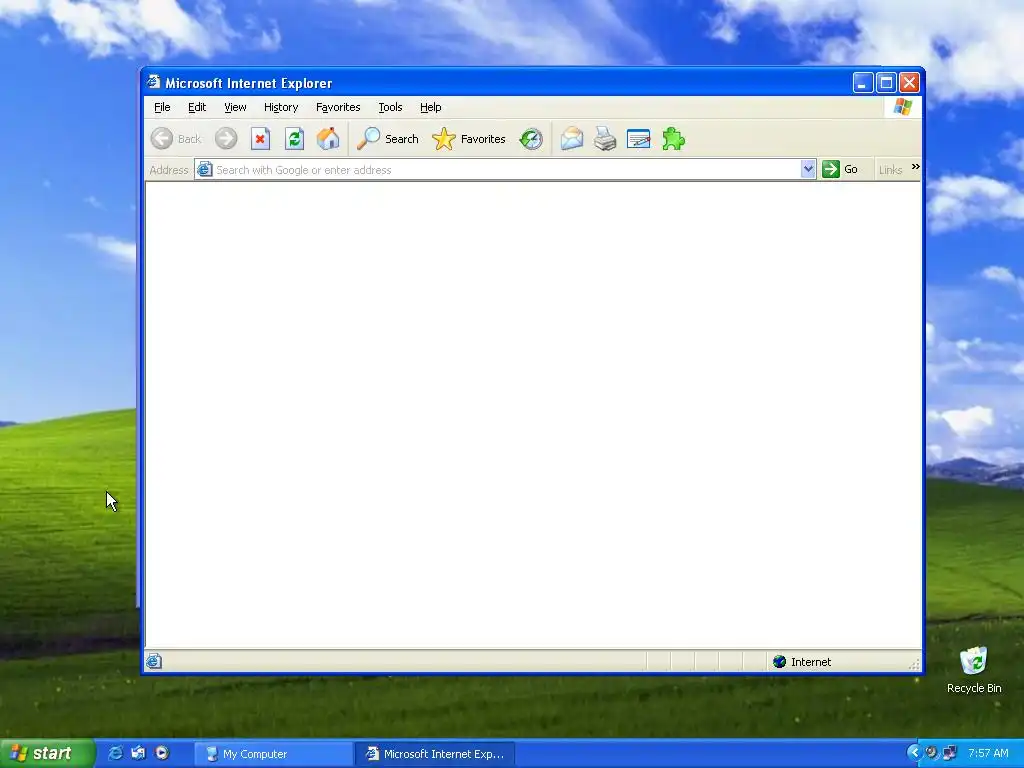Open the View menu
Image resolution: width=1024 pixels, height=768 pixels.
(x=235, y=107)
